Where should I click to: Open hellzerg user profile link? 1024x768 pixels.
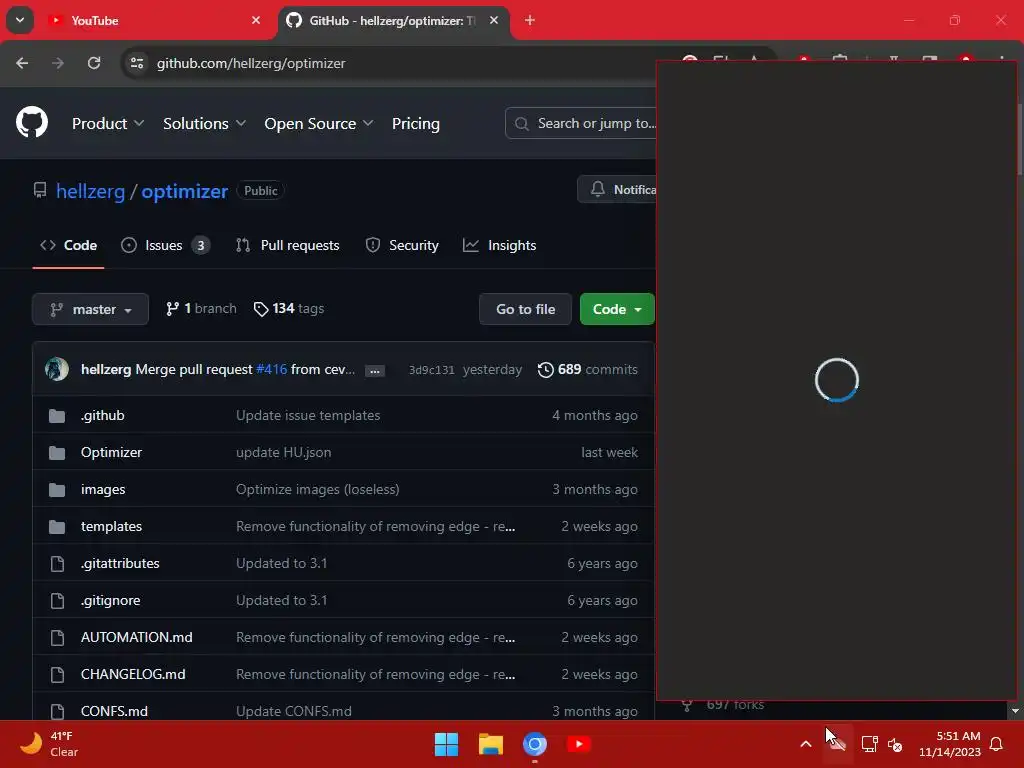pos(90,191)
